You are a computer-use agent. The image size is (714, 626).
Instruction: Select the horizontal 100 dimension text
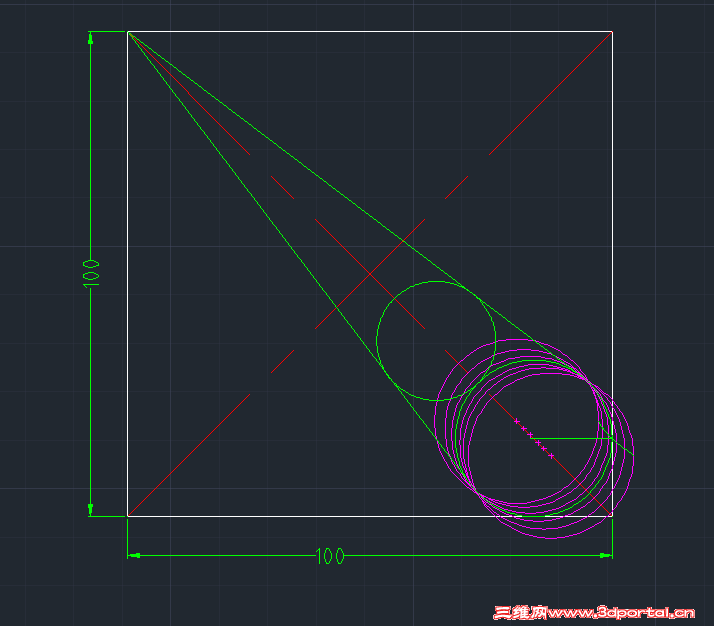coord(330,556)
